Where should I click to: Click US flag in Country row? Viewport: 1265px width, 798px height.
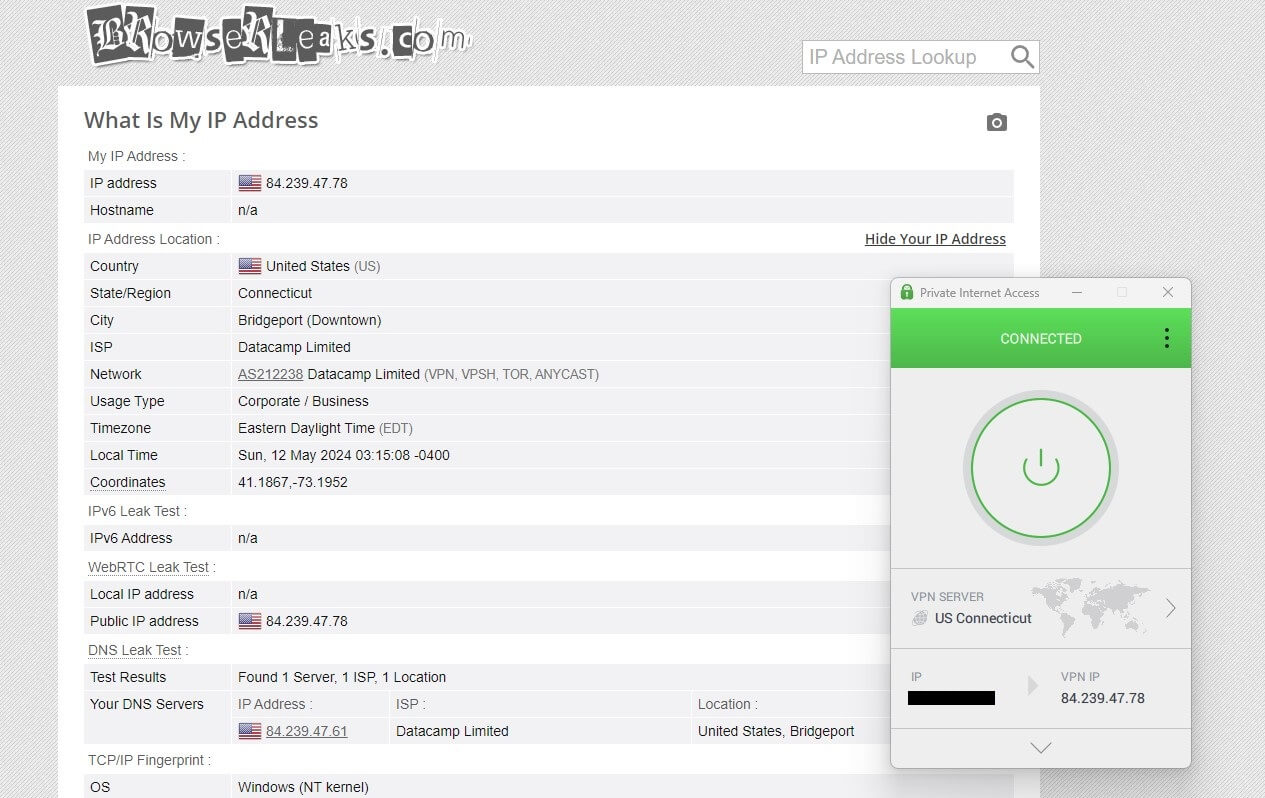click(250, 266)
